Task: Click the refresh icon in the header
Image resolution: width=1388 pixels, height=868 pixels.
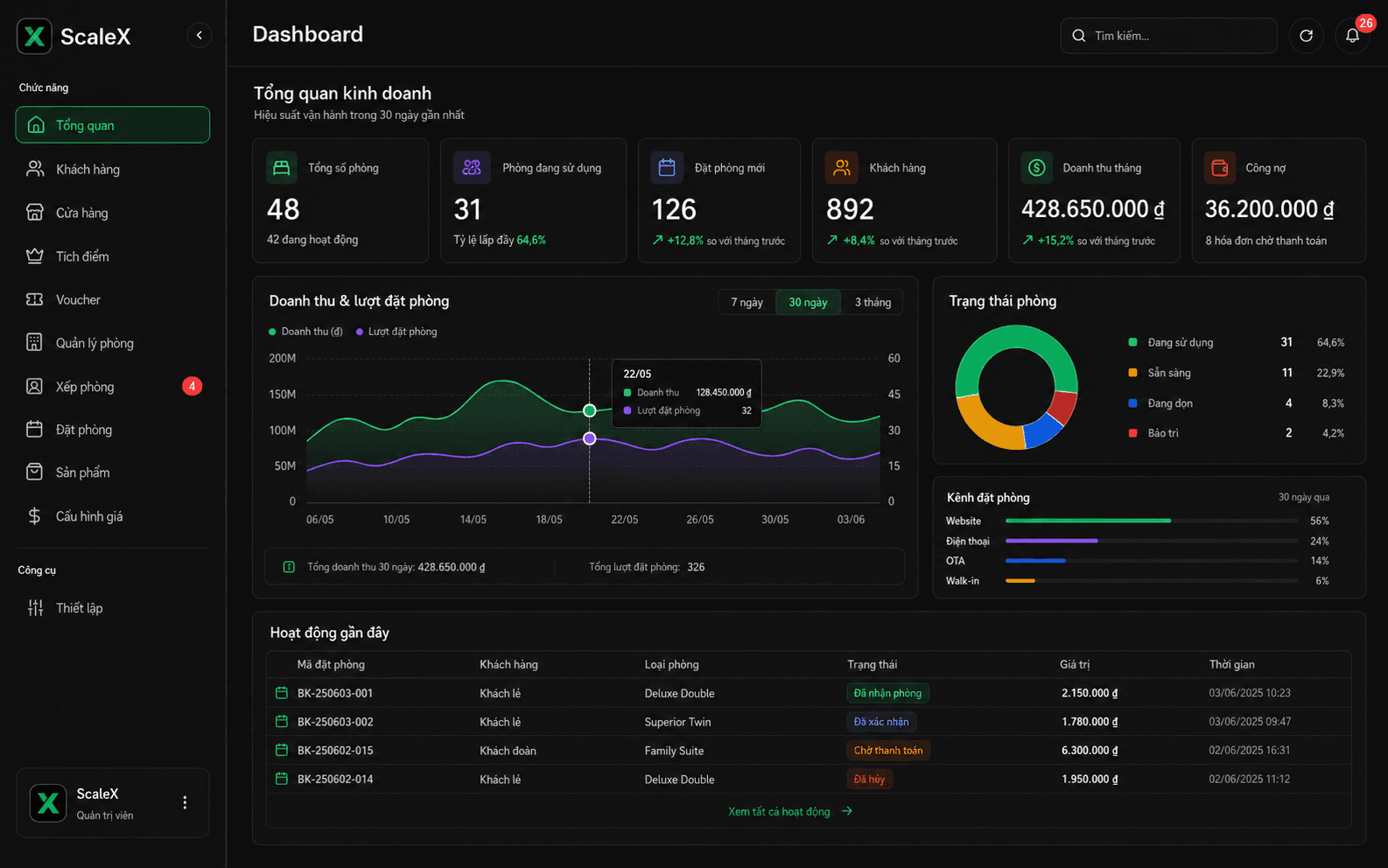Action: pyautogui.click(x=1306, y=36)
